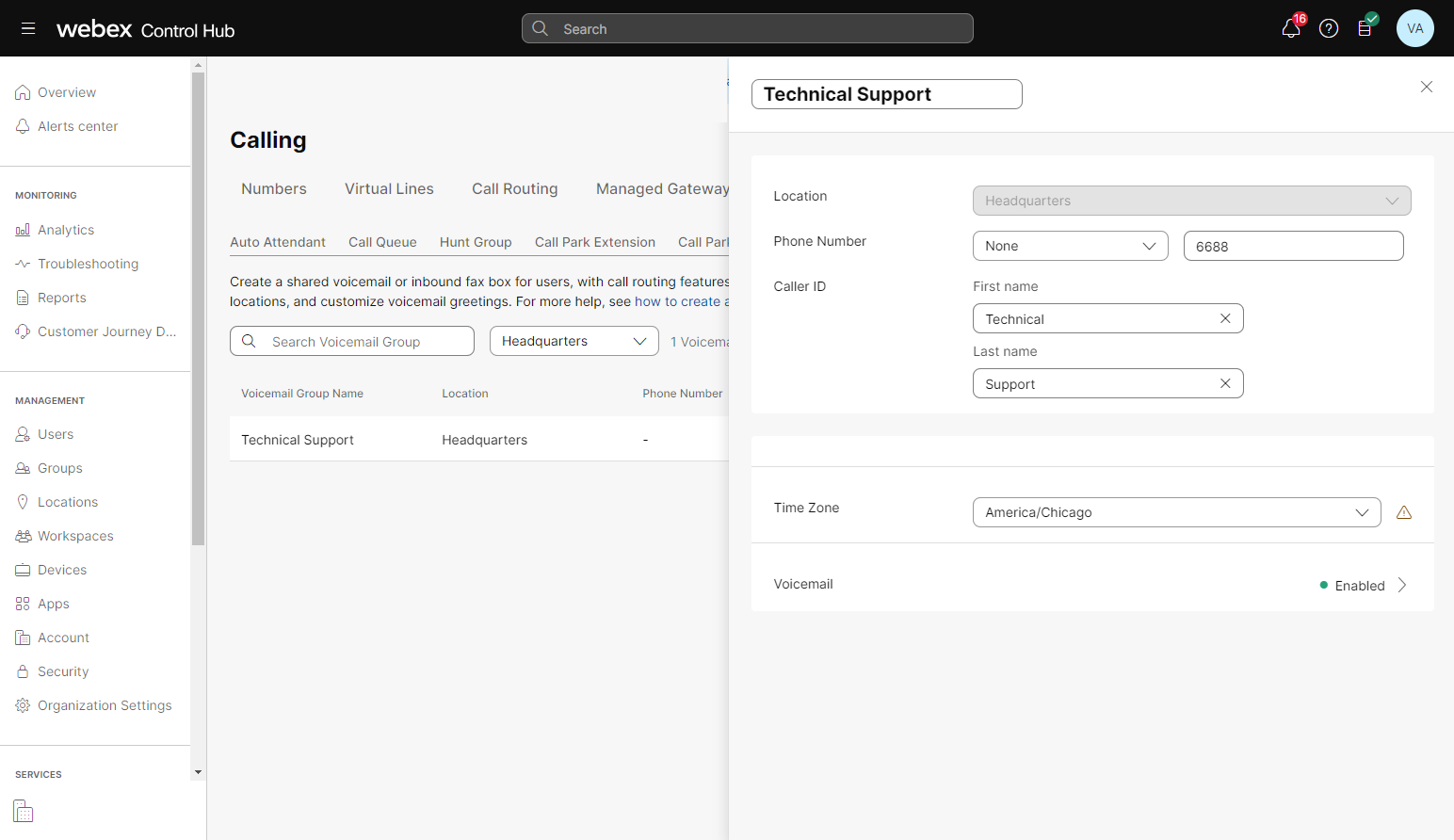The height and width of the screenshot is (840, 1454).
Task: Switch to the Managed Gateways tab
Action: pos(662,188)
